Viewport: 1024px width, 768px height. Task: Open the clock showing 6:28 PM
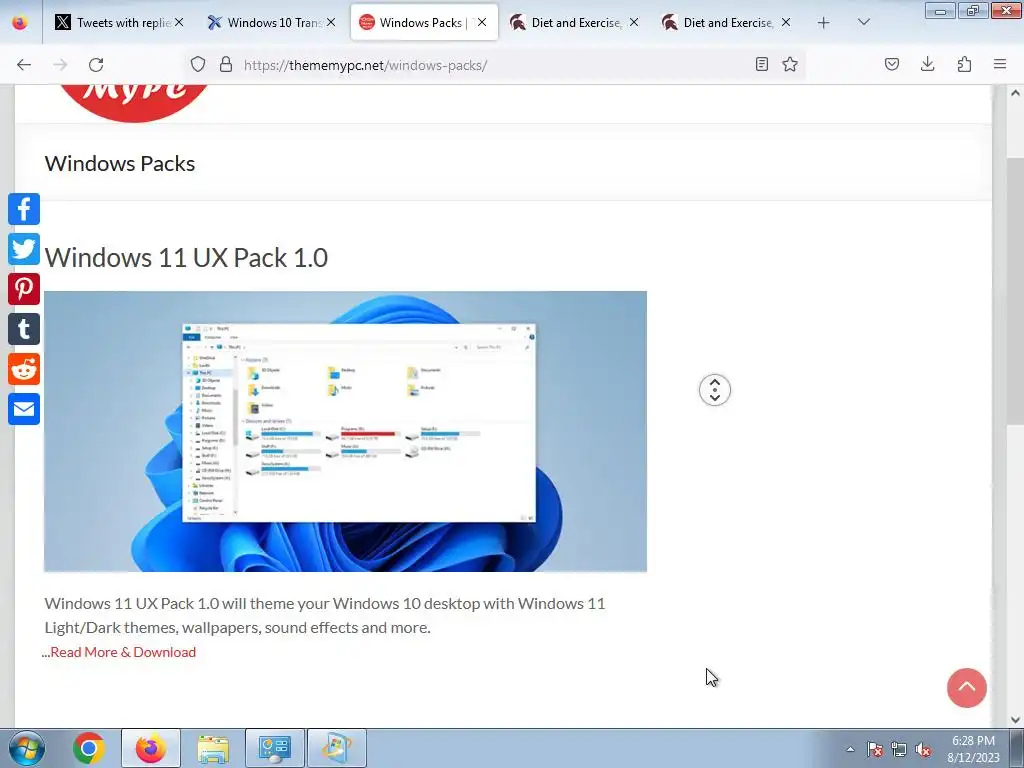pos(973,749)
